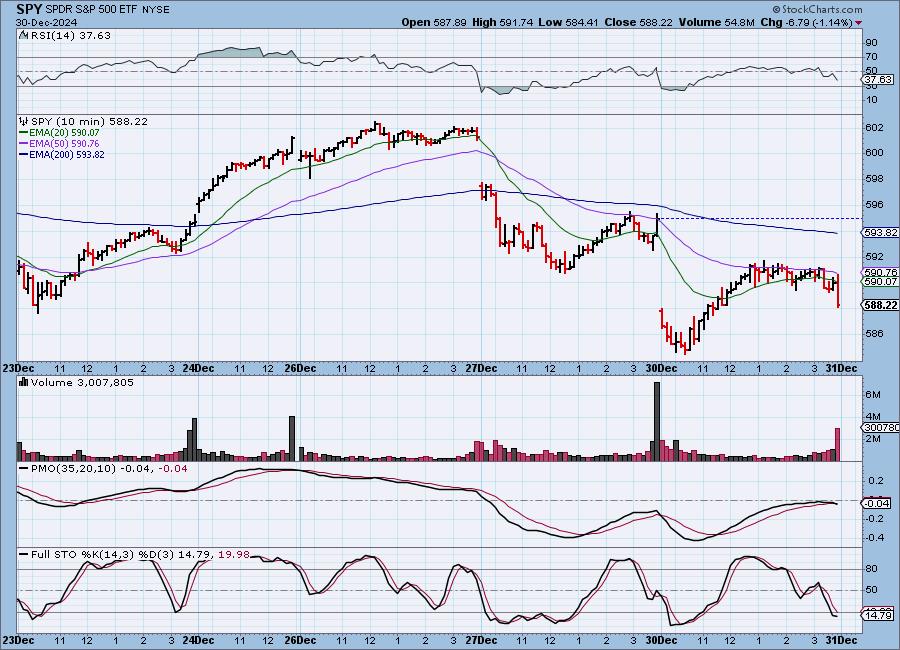Click the 30Dec label under the stochastic panel
This screenshot has height=650, width=900.
[x=661, y=640]
